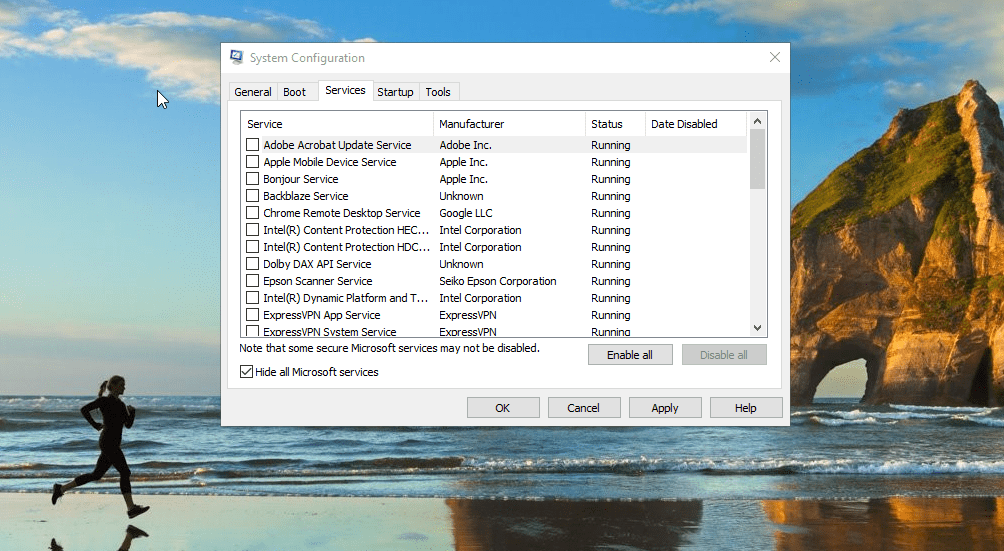This screenshot has height=551, width=1004.
Task: Switch to the General tab
Action: point(253,92)
